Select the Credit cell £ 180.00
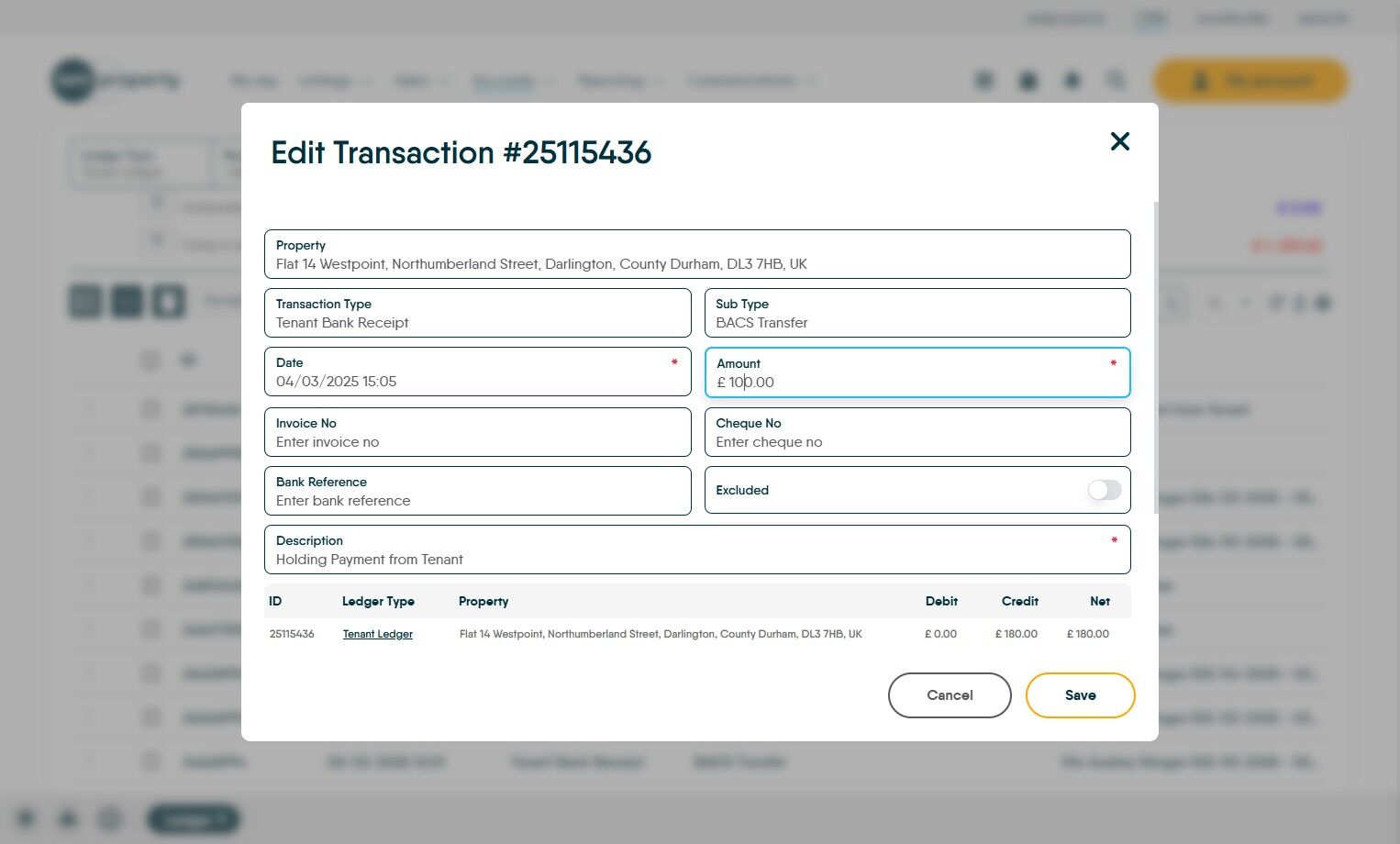This screenshot has width=1400, height=844. coord(1017,634)
